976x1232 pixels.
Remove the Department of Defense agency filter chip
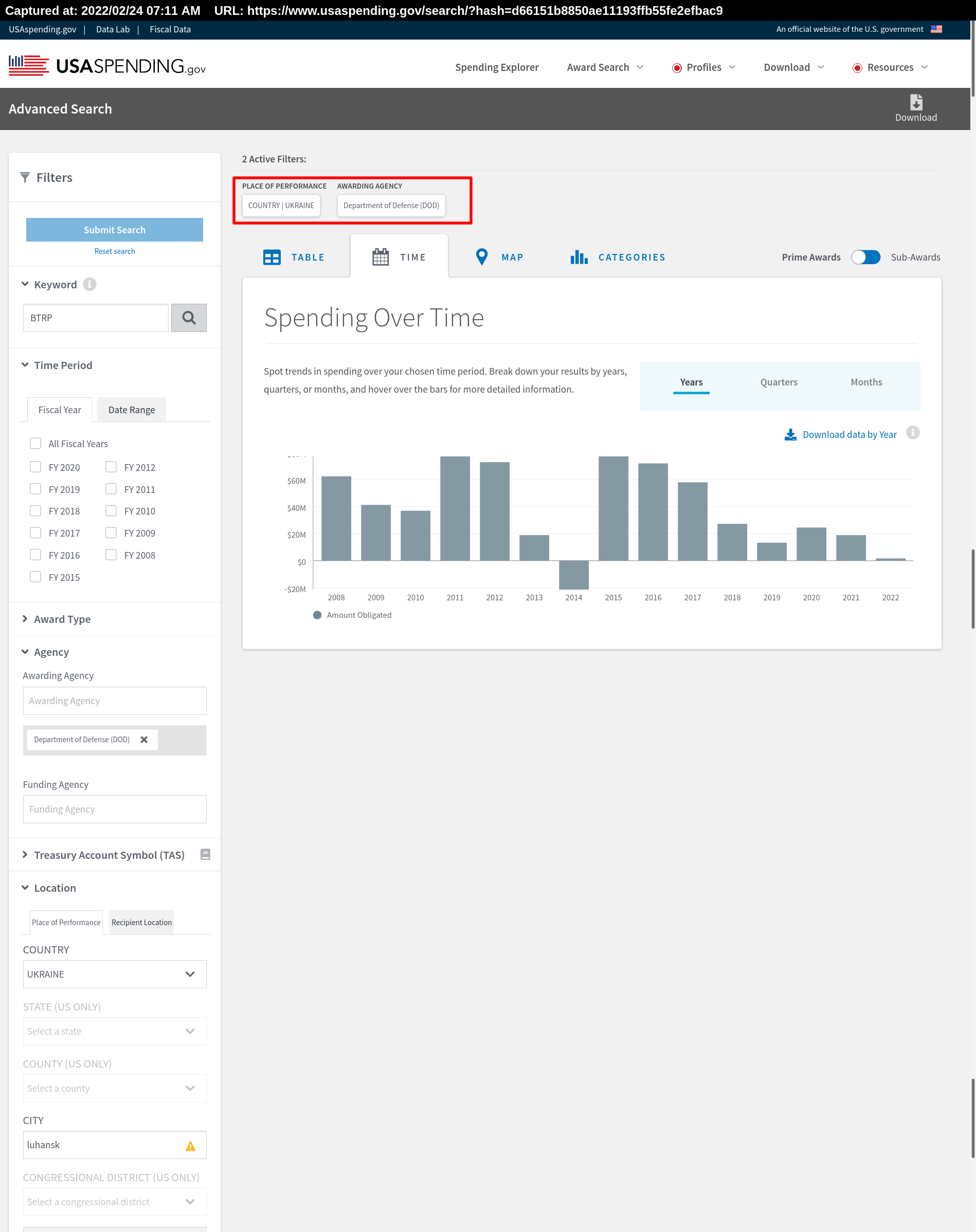(144, 740)
